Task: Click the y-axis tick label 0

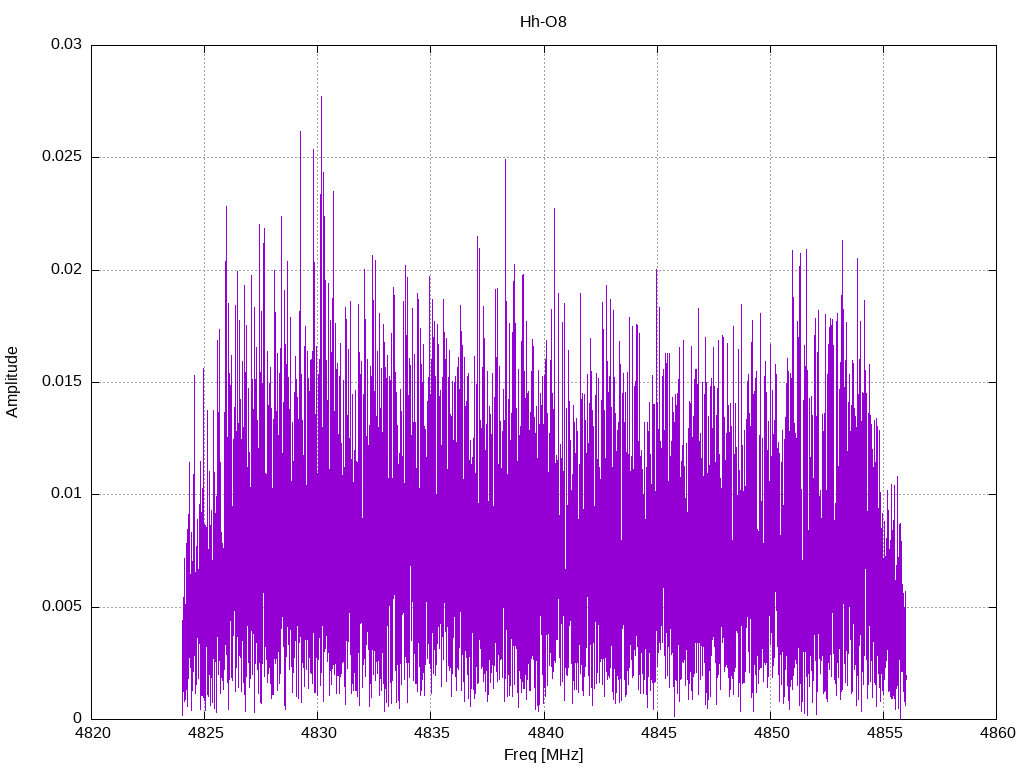Action: click(77, 718)
